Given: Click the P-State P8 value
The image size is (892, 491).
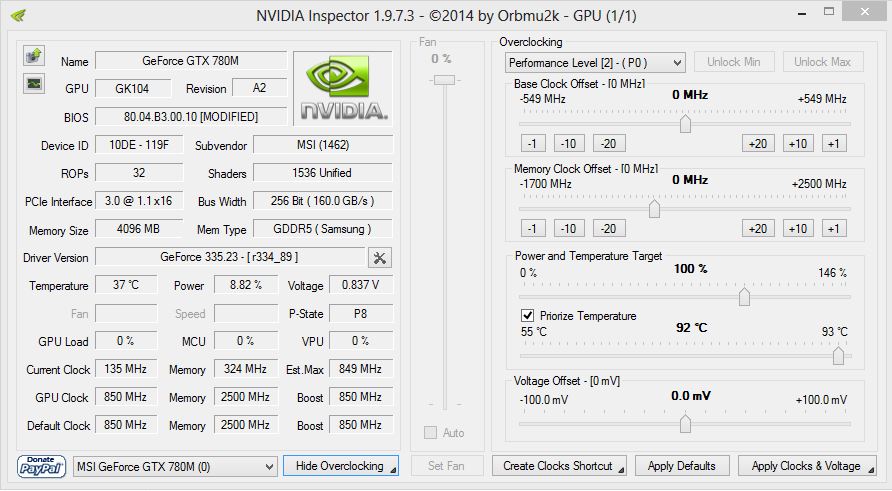Looking at the screenshot, I should 361,313.
